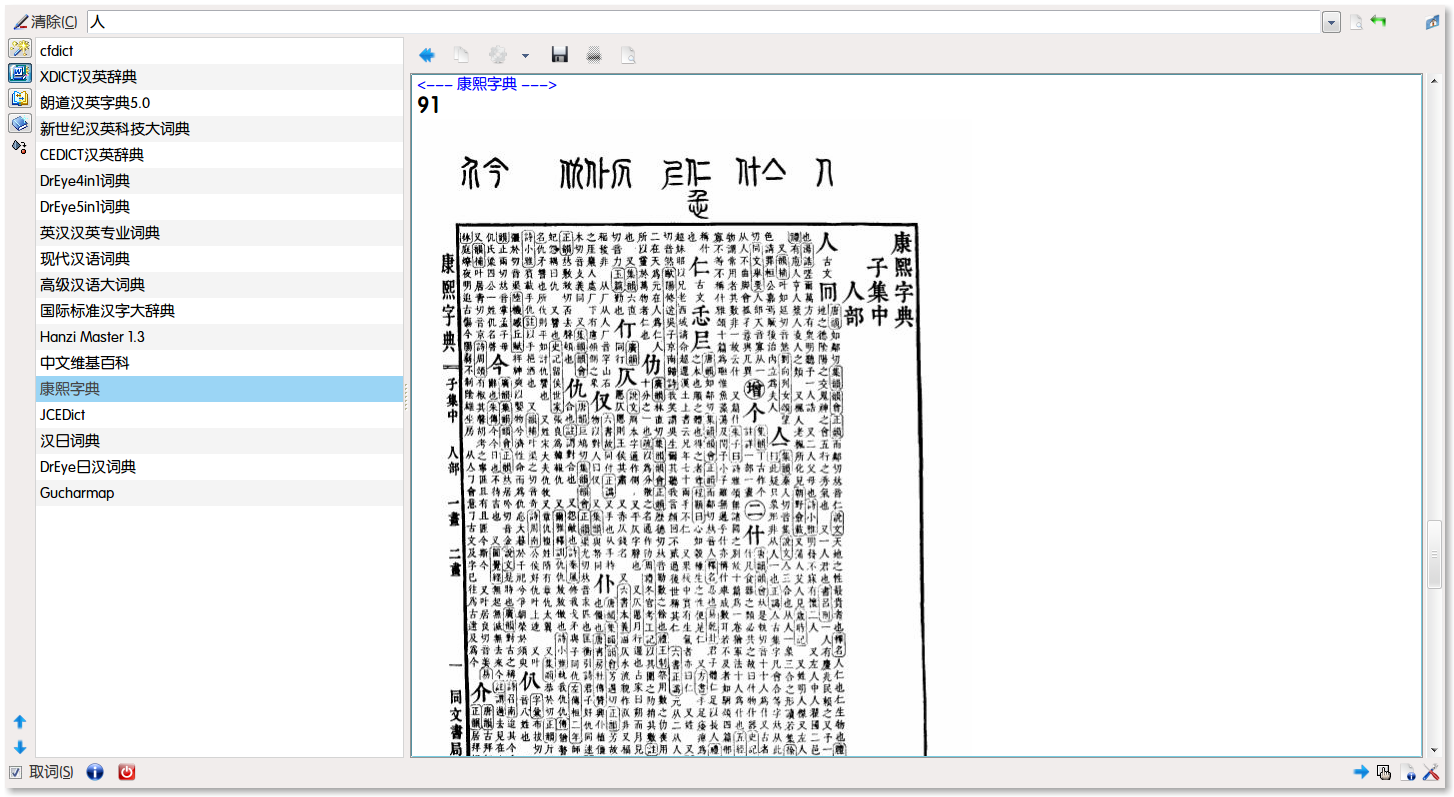The width and height of the screenshot is (1454, 797).
Task: Select JCEDict in the dictionary list
Action: click(220, 415)
